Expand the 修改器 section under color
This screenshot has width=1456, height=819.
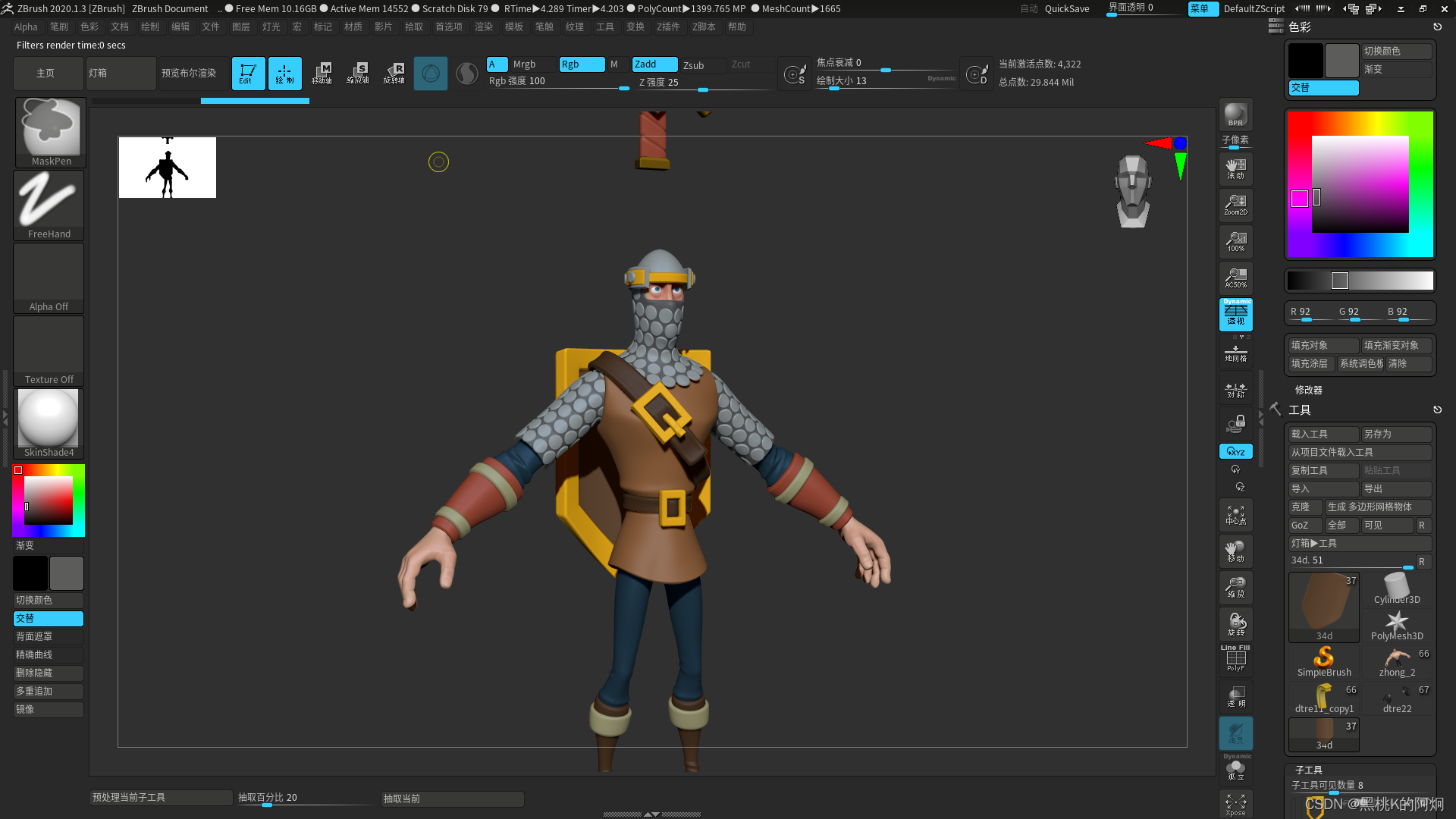pos(1308,390)
